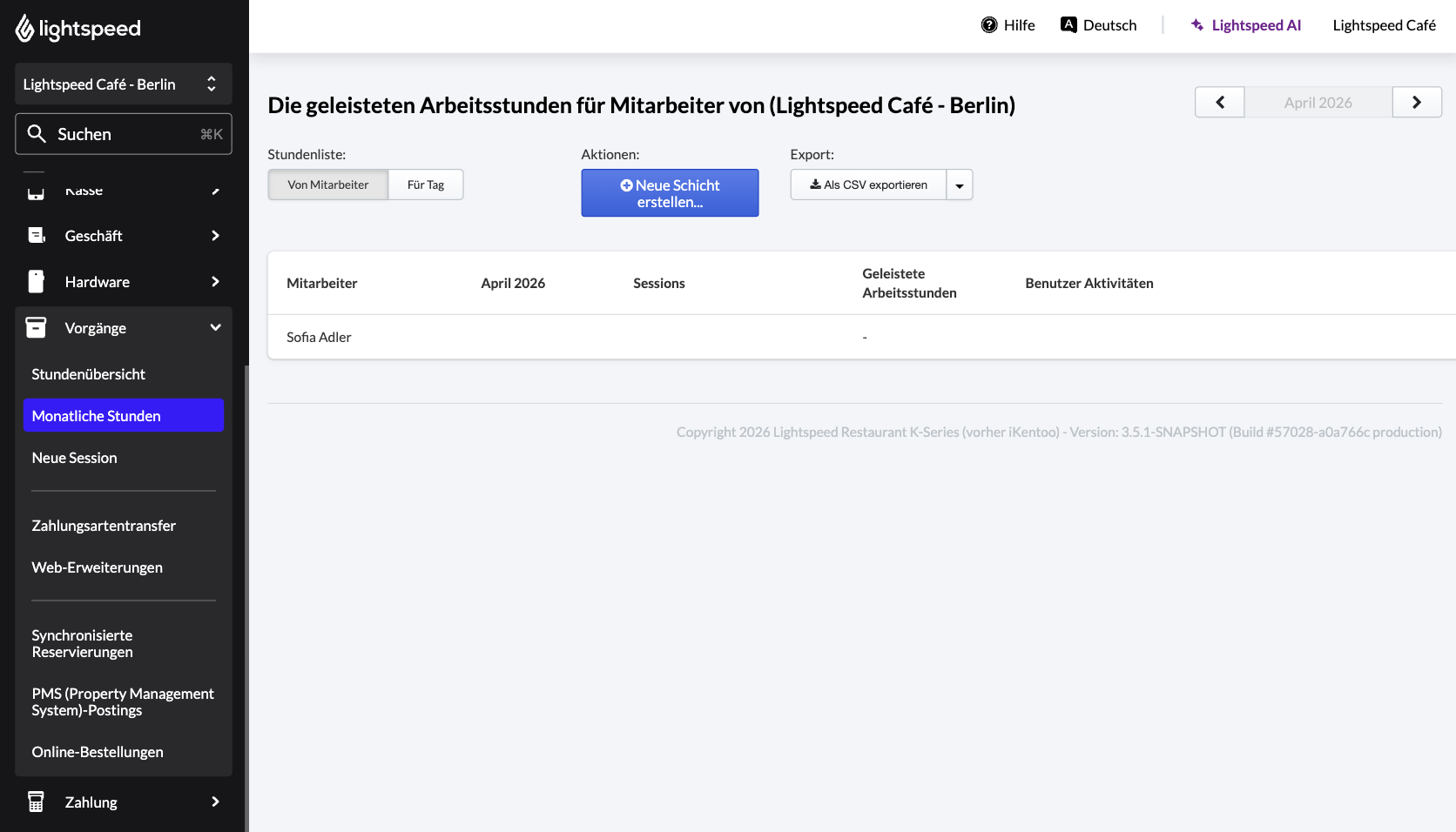Click Deutsch language selector

pyautogui.click(x=1109, y=25)
